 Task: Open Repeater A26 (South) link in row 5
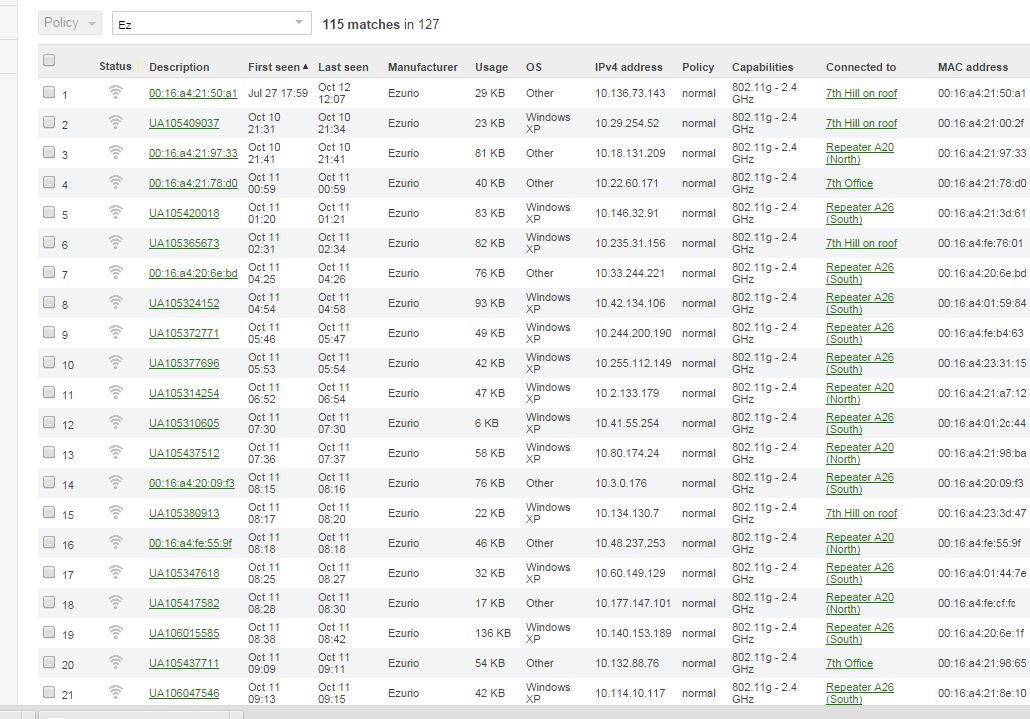[860, 213]
